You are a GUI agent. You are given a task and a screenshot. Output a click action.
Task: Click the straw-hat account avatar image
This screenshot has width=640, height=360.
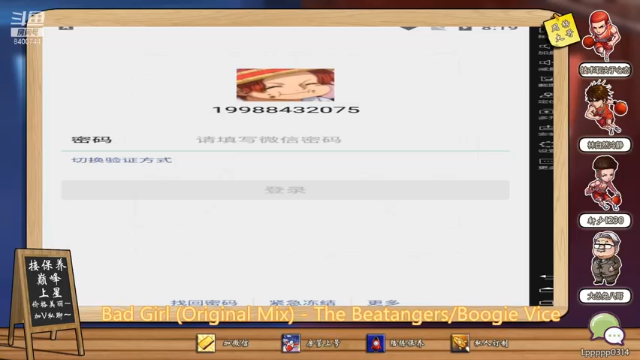[285, 84]
